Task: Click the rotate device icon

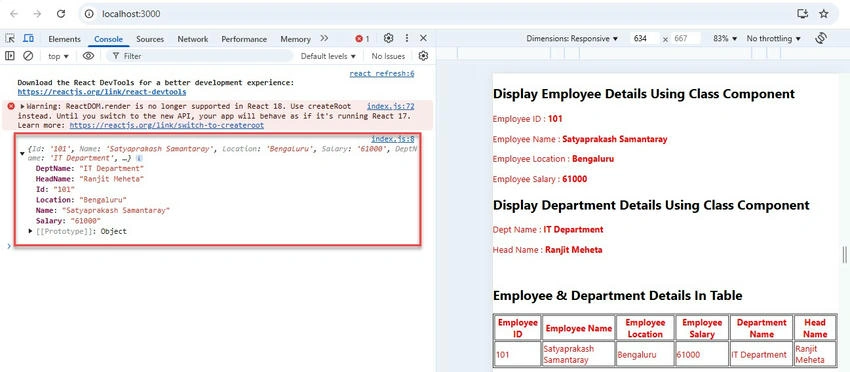Action: click(821, 39)
